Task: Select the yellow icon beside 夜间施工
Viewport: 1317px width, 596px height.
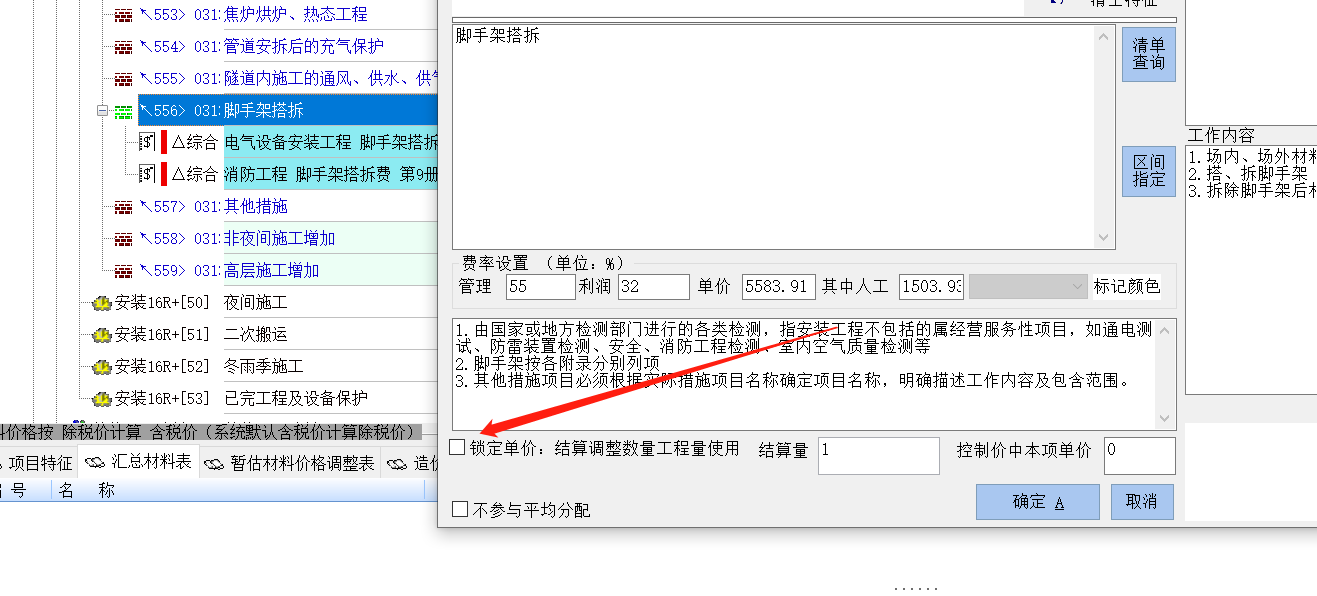Action: coord(102,302)
